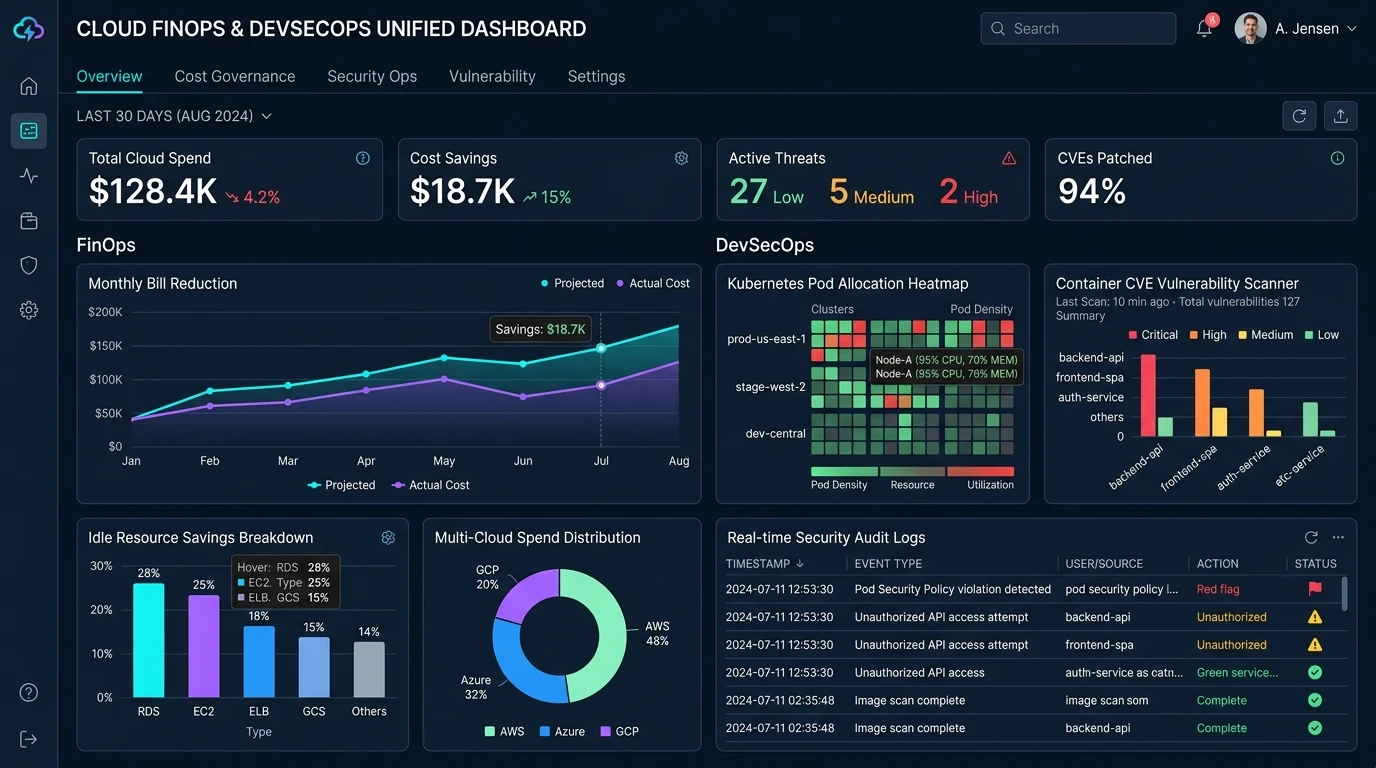The width and height of the screenshot is (1376, 768).
Task: Open the activity pulse sidebar icon
Action: pos(29,176)
